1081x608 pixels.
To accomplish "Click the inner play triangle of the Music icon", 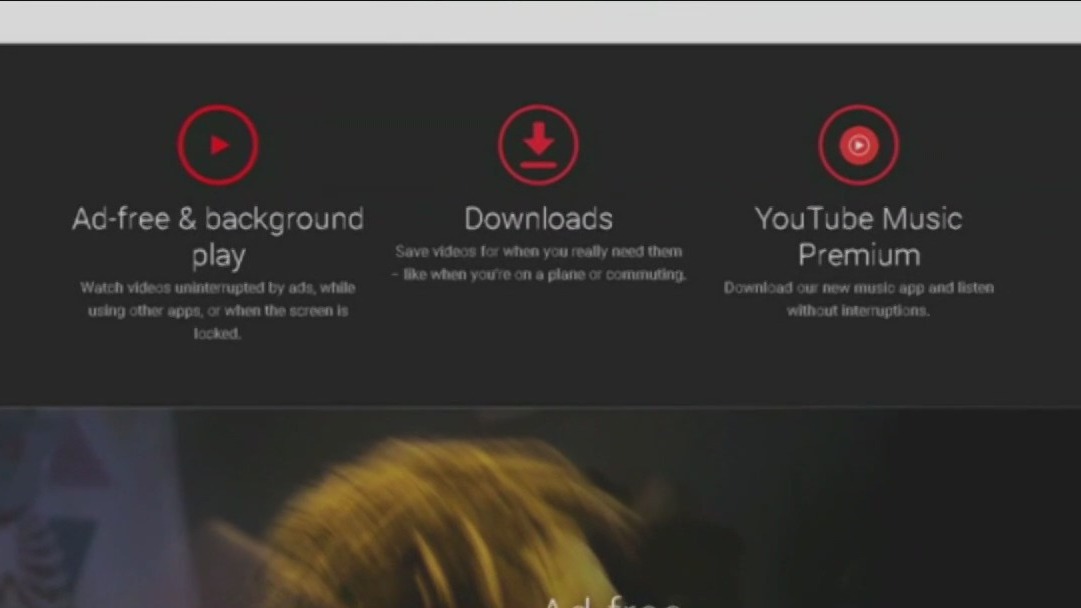I will coord(860,144).
